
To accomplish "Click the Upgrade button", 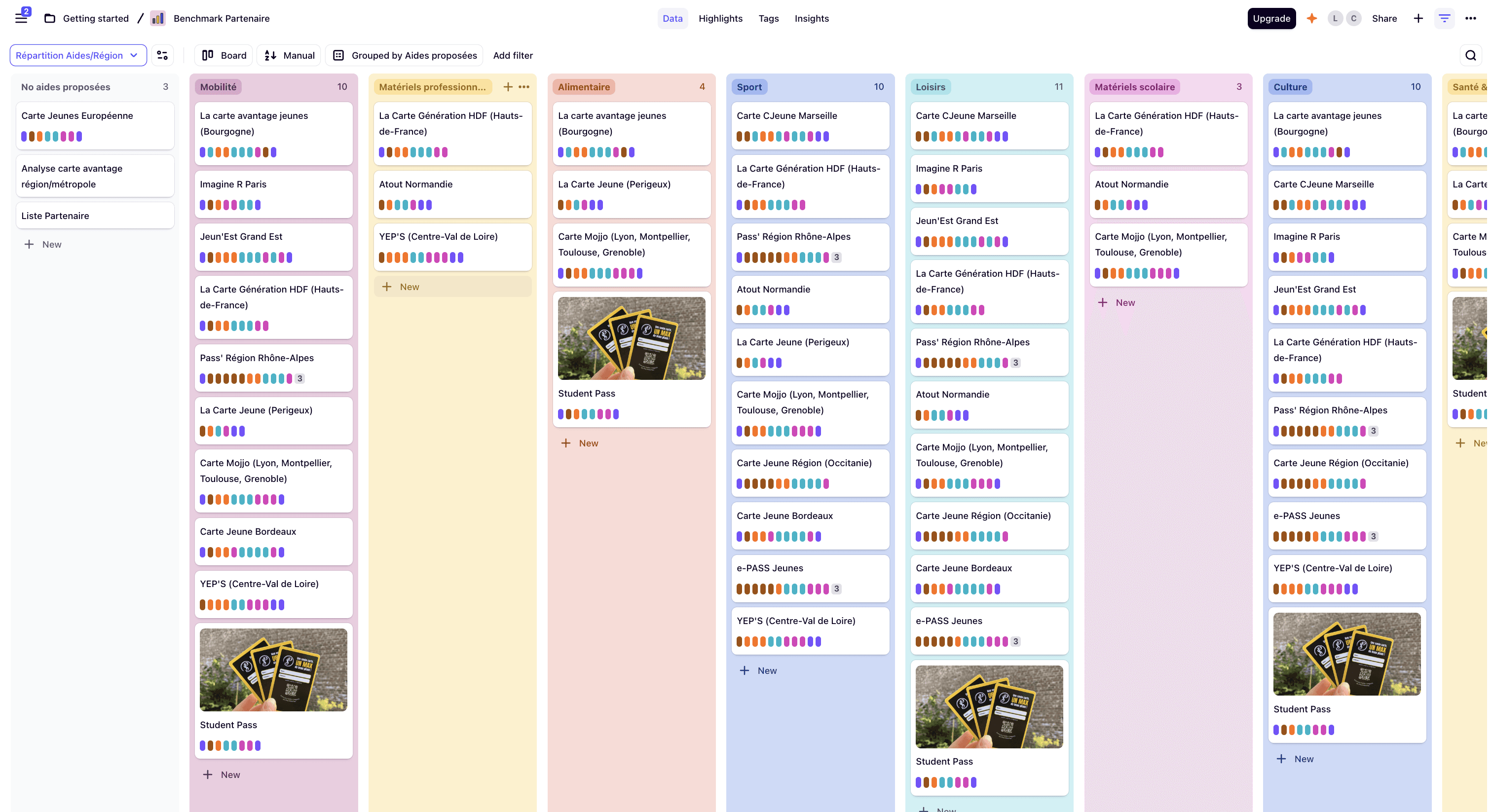I will pyautogui.click(x=1271, y=19).
